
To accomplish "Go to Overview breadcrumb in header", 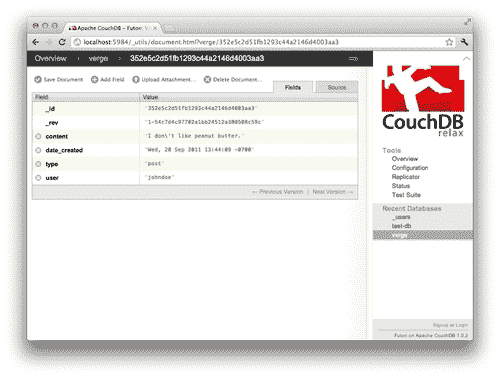I will (51, 58).
